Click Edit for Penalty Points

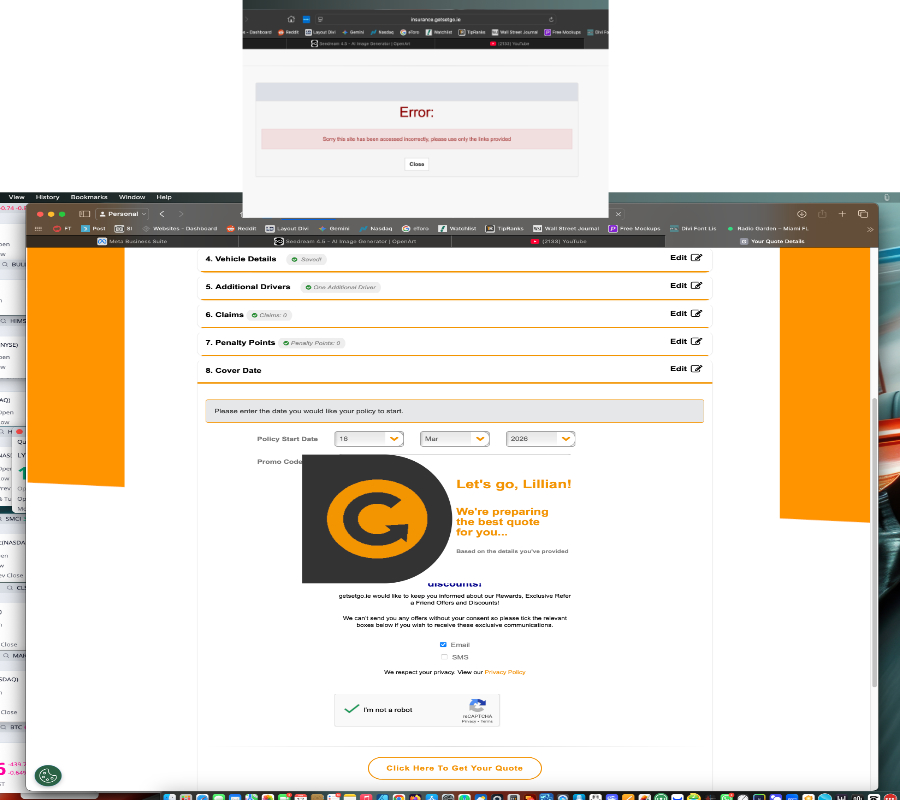coord(686,341)
